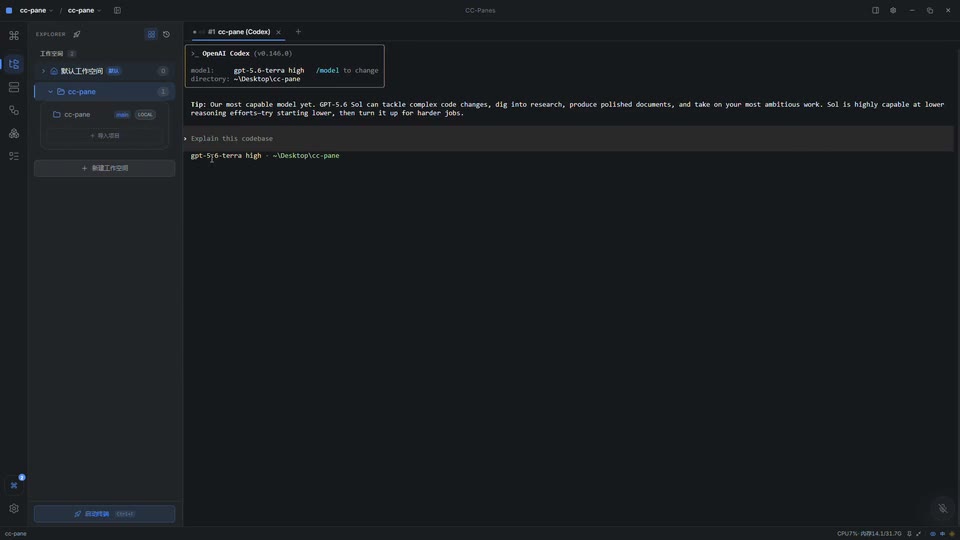Open the source control icon in the left sidebar

pyautogui.click(x=13, y=110)
